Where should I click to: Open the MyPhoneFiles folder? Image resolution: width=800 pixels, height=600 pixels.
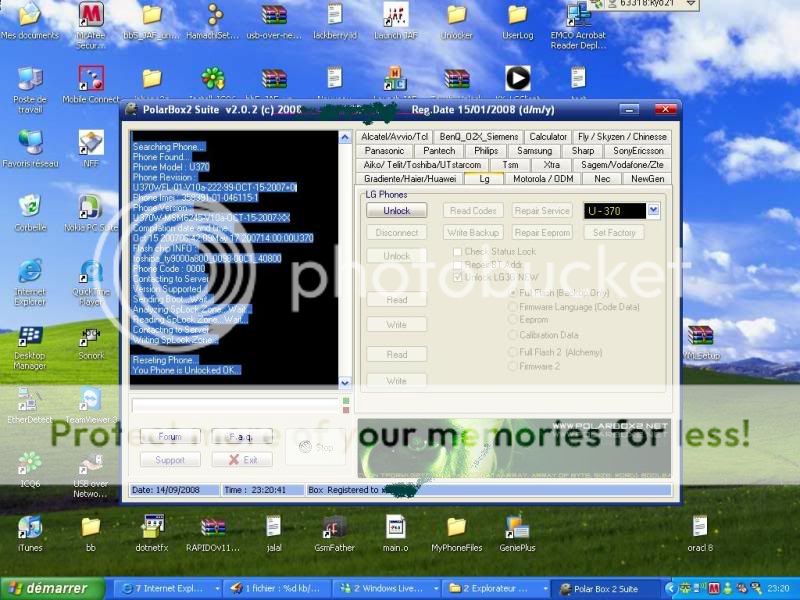[457, 534]
